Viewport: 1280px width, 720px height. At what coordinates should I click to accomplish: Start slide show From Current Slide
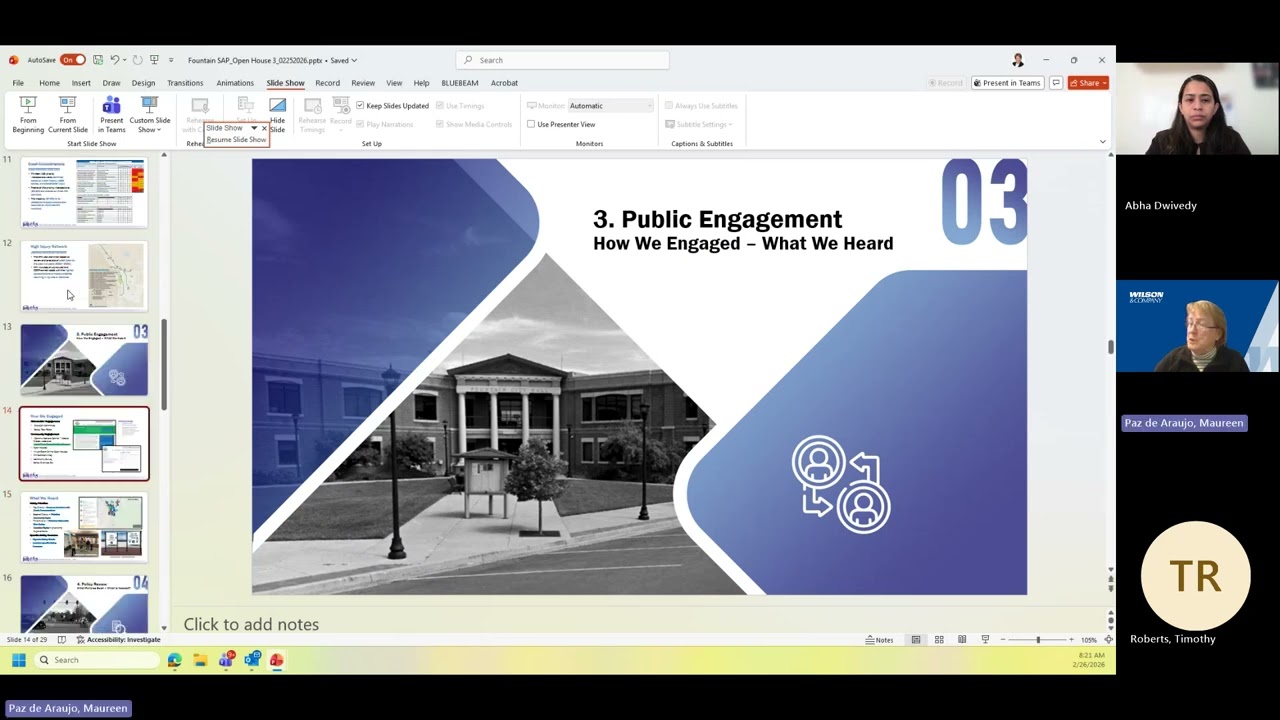pyautogui.click(x=67, y=115)
